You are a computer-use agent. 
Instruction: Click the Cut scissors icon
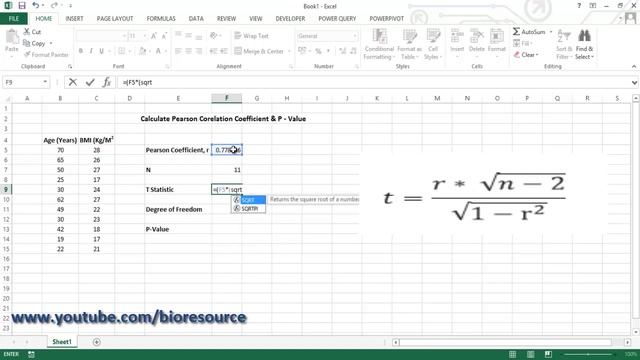pos(27,31)
